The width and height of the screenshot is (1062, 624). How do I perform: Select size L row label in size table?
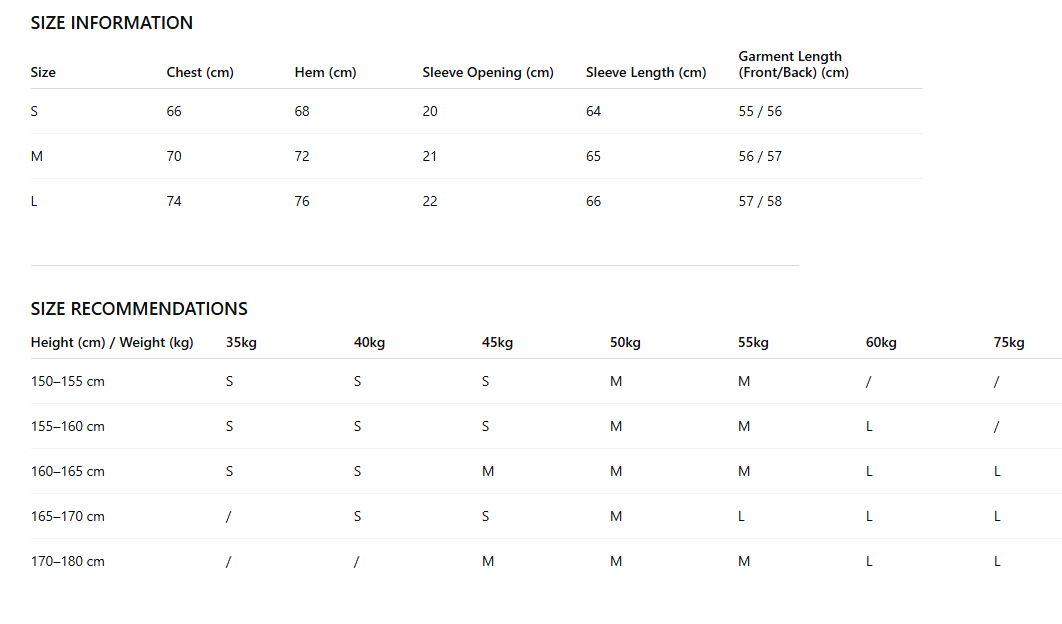34,201
